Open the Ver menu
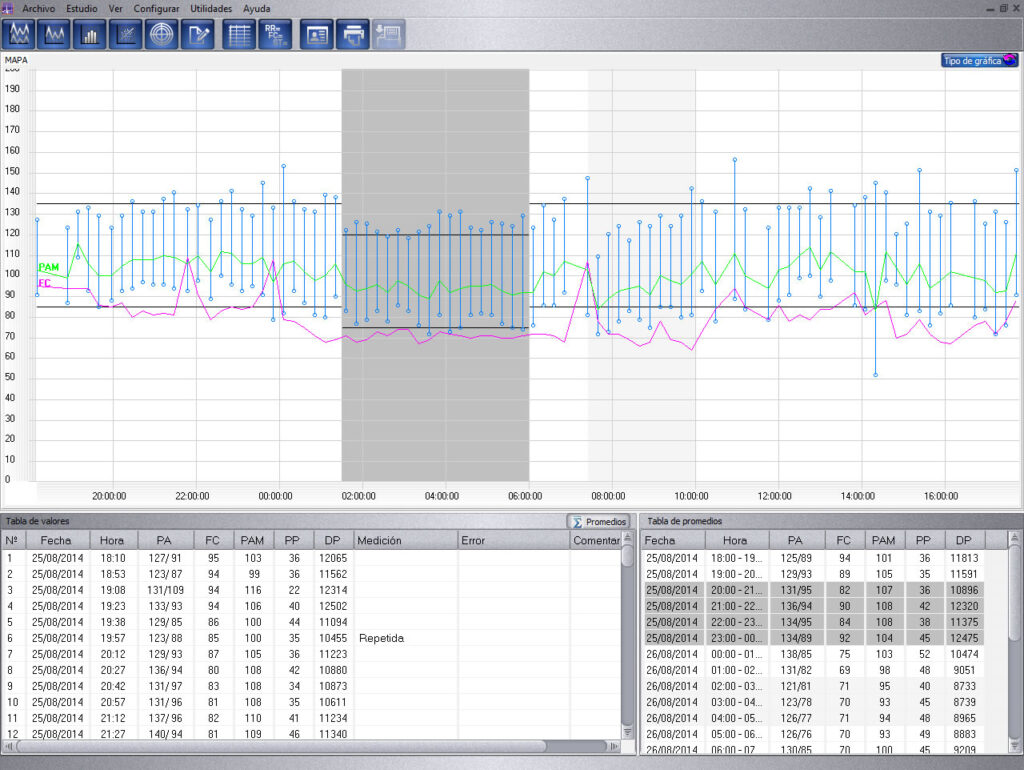This screenshot has width=1024, height=770. tap(116, 8)
